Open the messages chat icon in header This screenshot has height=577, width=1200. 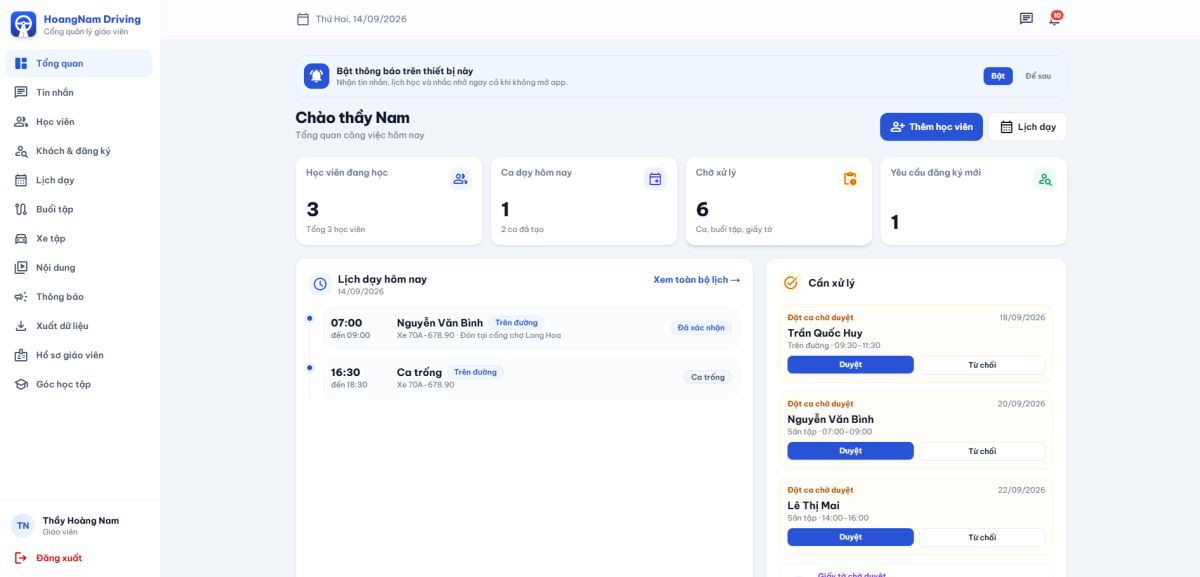pos(1026,19)
